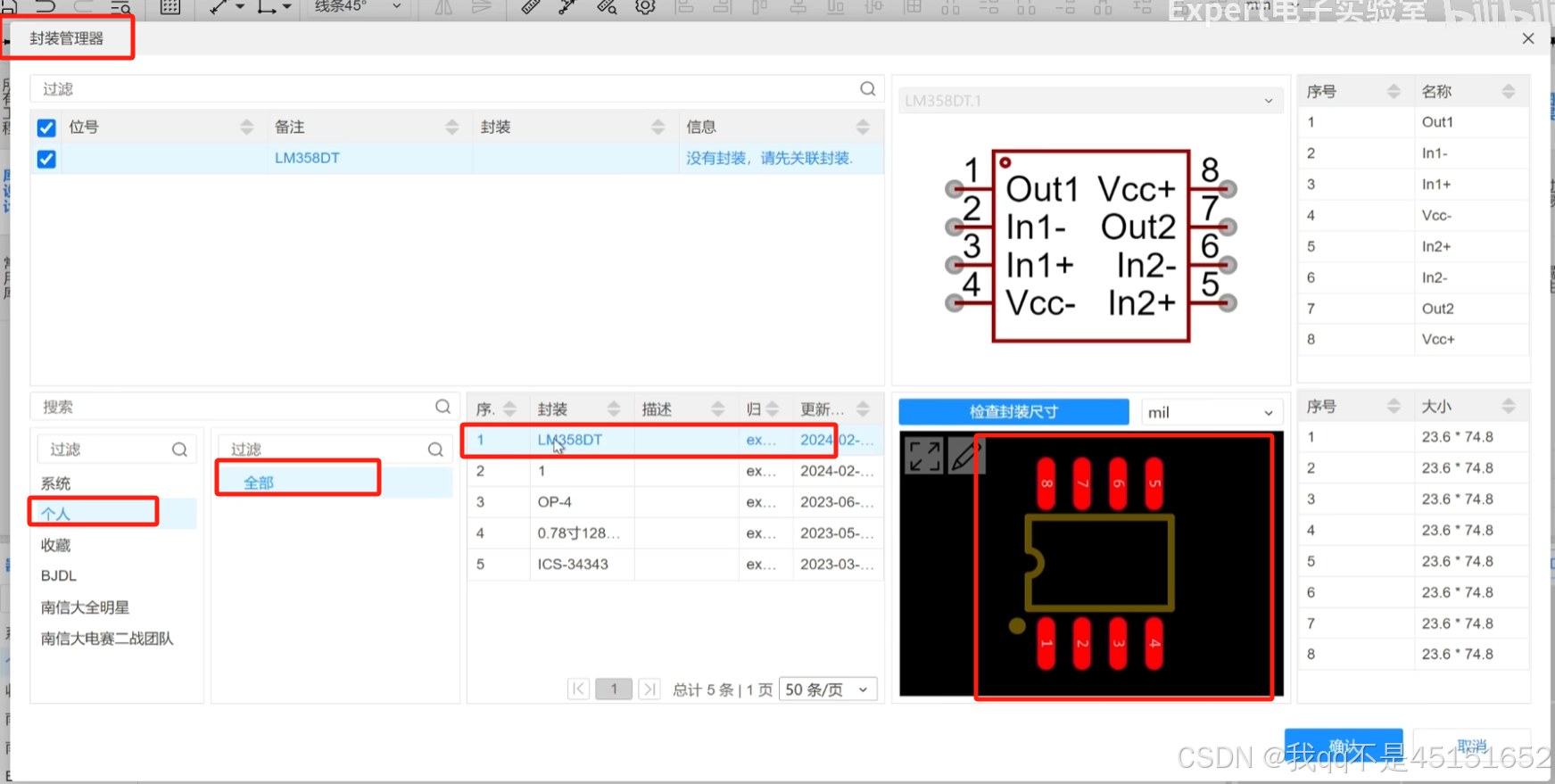Select the LM358DT footprint in the results table

pos(675,440)
